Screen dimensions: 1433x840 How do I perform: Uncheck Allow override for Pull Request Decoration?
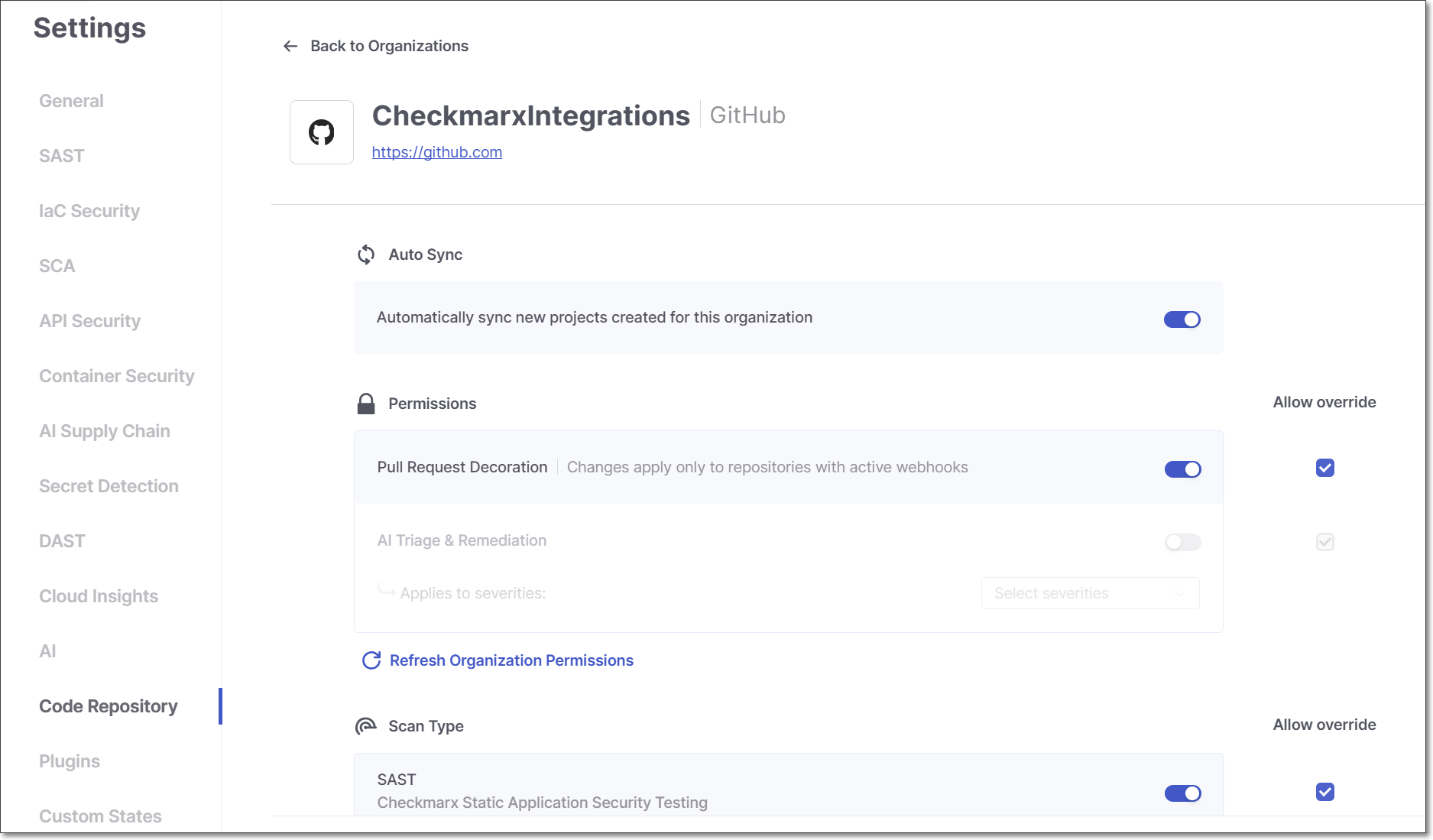[1325, 468]
